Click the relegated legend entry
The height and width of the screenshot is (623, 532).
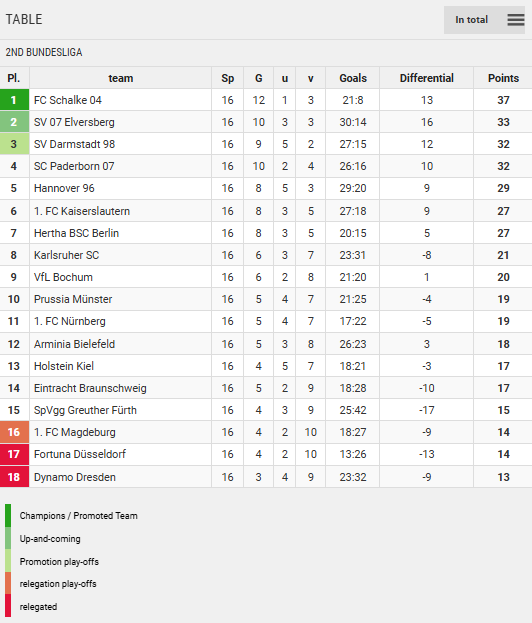pos(39,607)
